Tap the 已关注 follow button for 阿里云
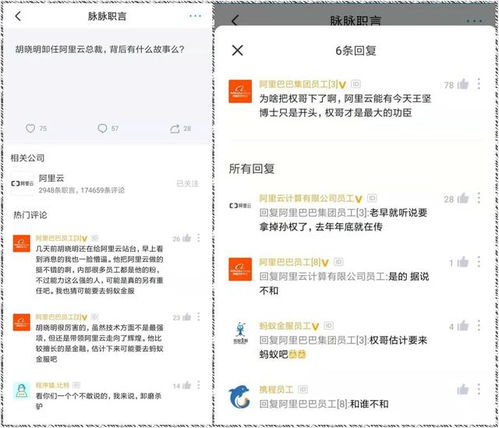Viewport: 499px width, 428px height. click(x=188, y=183)
